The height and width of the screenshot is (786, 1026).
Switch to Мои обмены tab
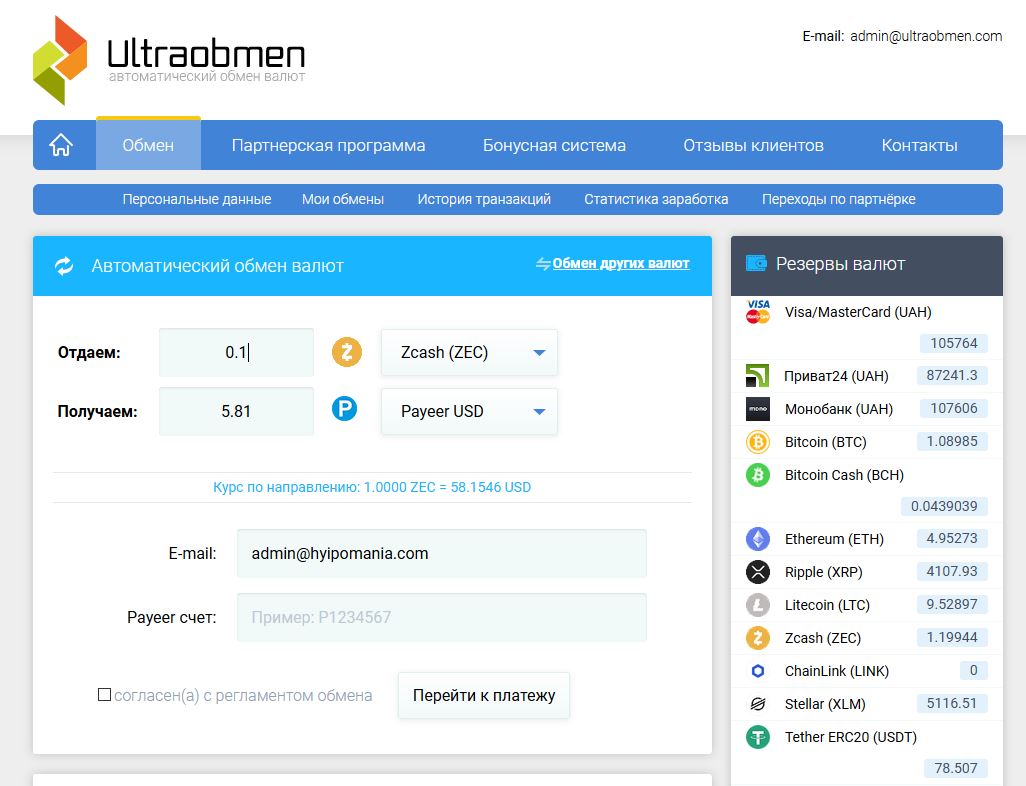(x=343, y=199)
